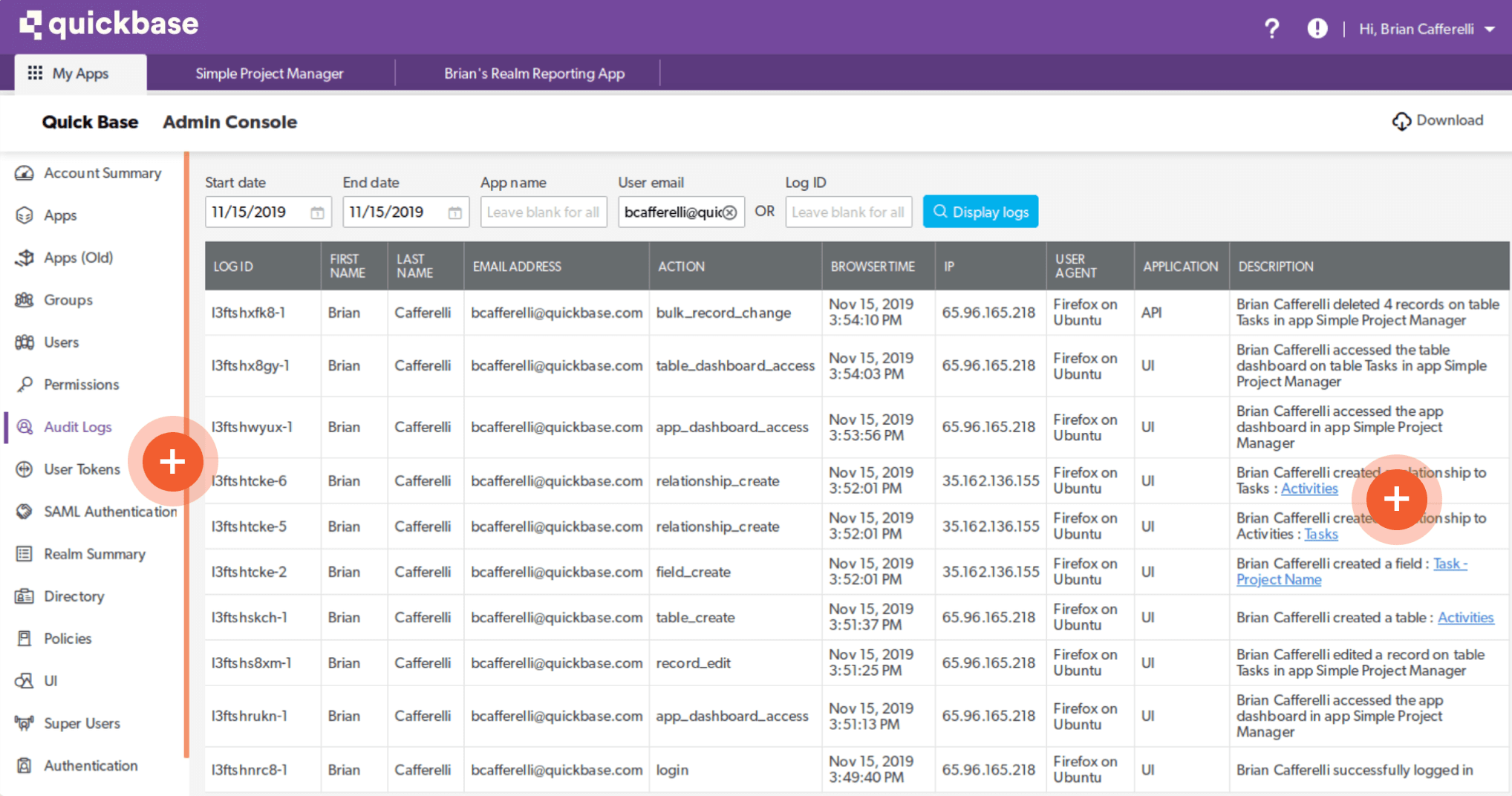This screenshot has height=796, width=1512.
Task: Open the alerts exclamation icon
Action: click(1317, 29)
